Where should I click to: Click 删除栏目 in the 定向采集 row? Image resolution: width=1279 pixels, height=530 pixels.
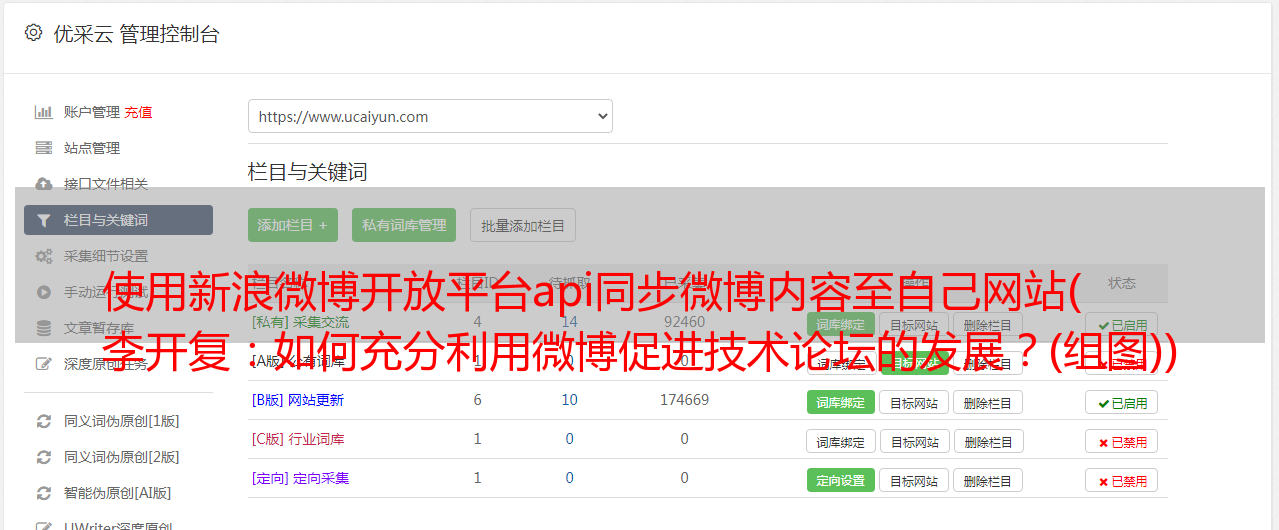tap(988, 480)
